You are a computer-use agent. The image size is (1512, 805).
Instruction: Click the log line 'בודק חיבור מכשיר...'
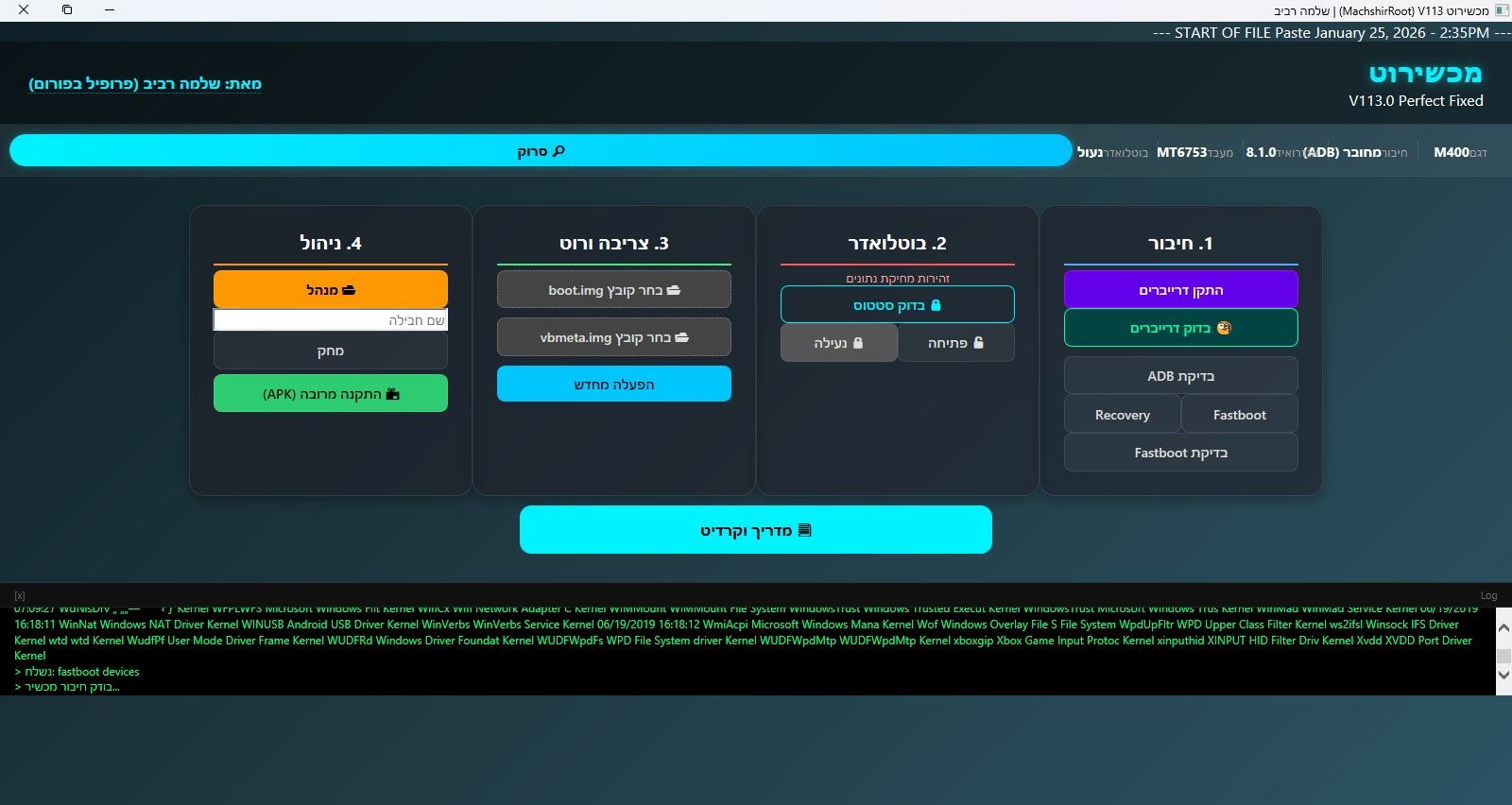tap(66, 687)
